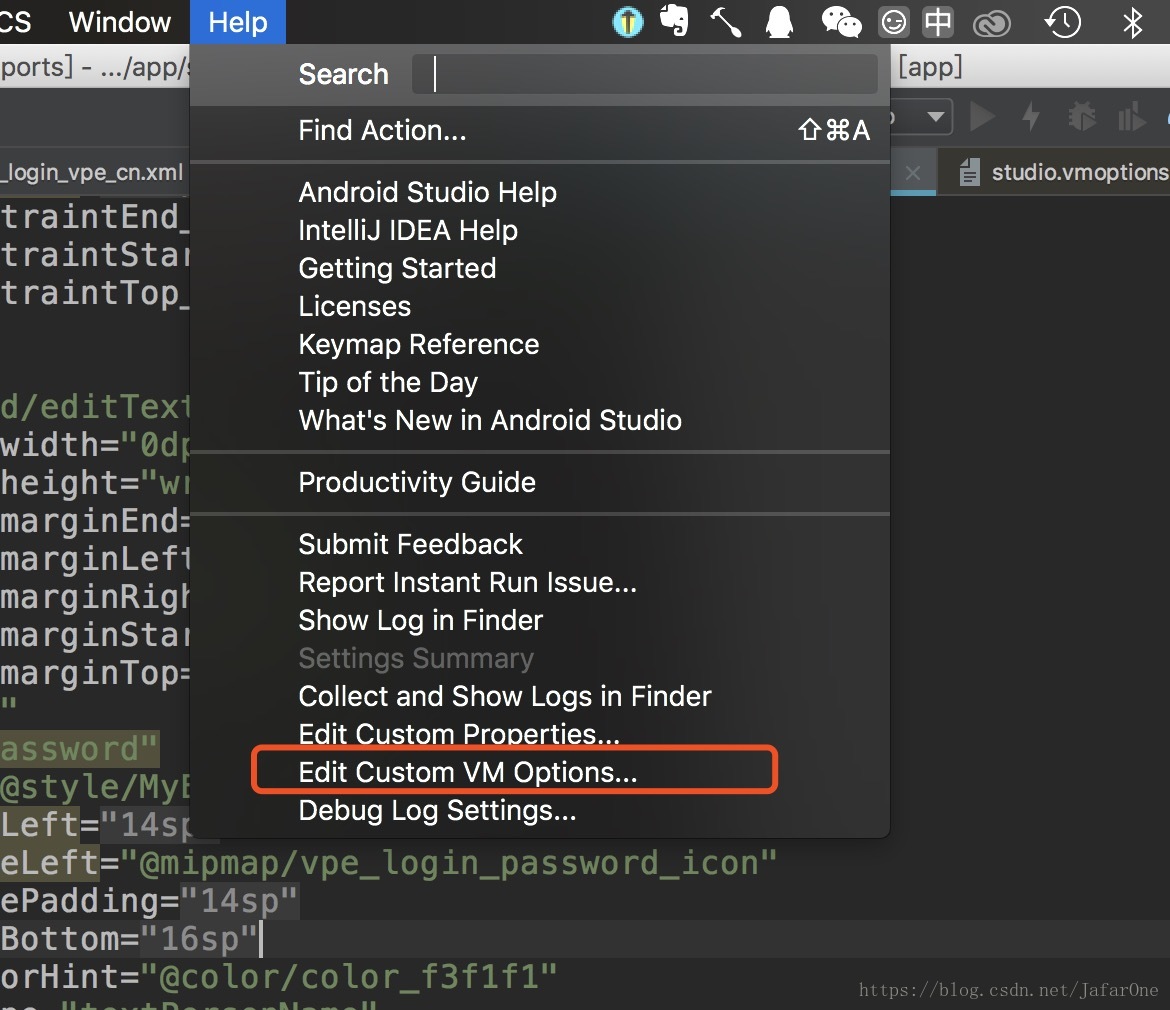
Task: Open the Window menu
Action: (x=120, y=21)
